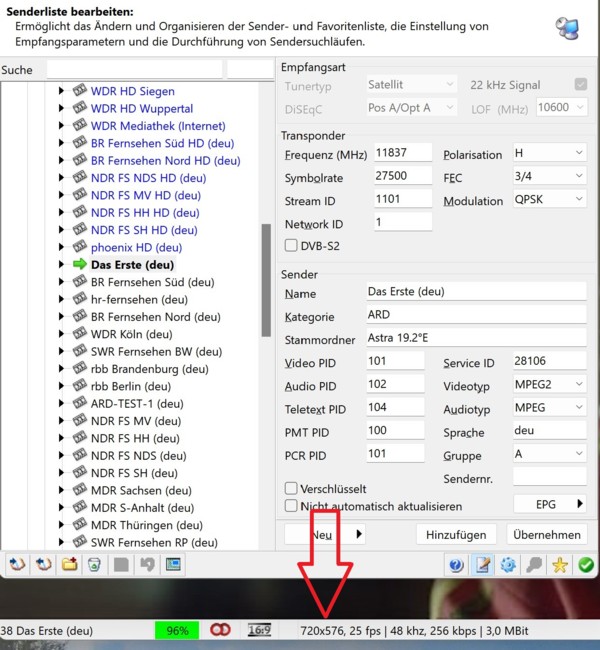
Task: Open settings with the blue gear icon
Action: [508, 565]
